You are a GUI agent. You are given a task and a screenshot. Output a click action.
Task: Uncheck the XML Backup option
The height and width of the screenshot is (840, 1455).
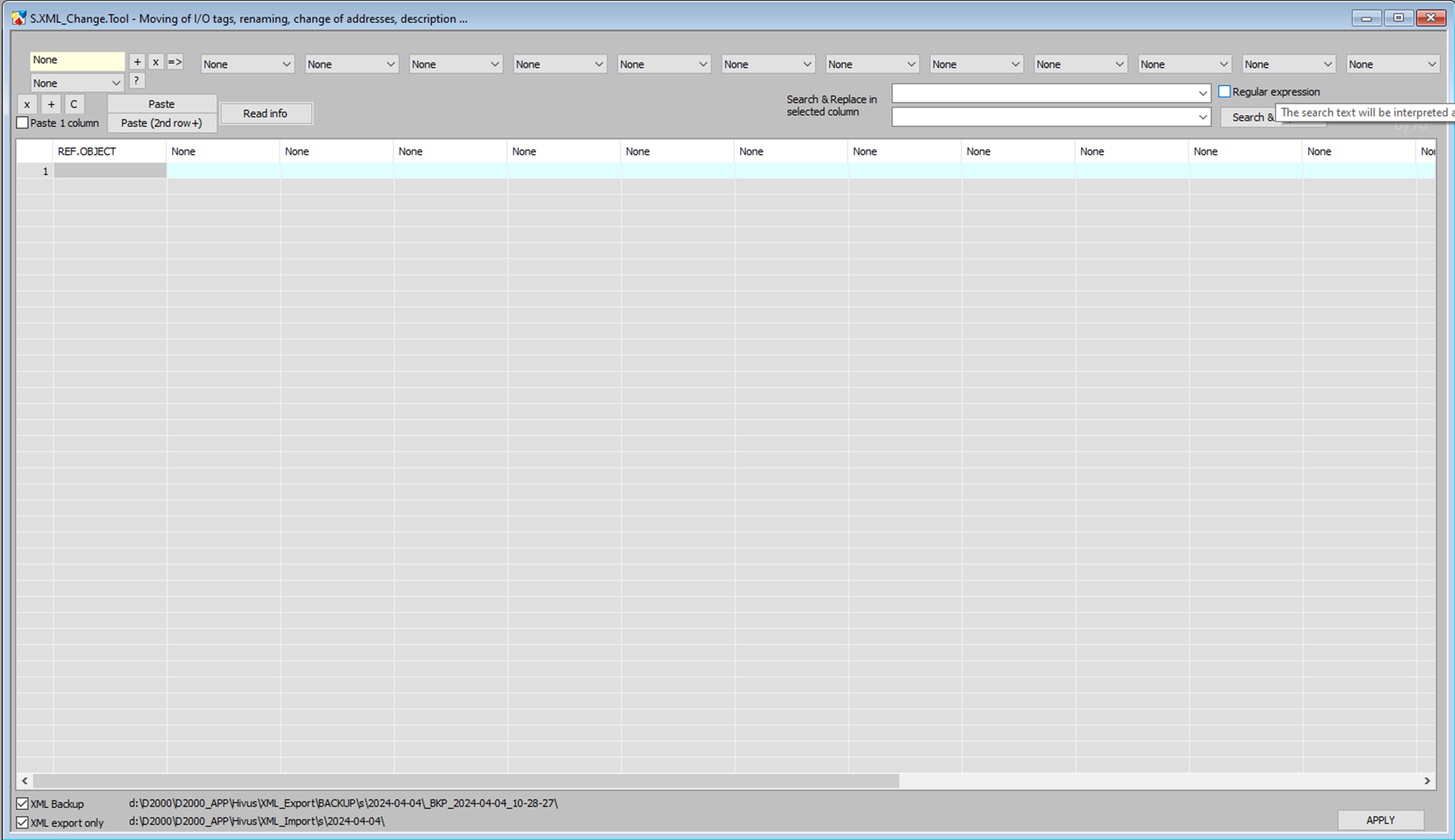click(x=22, y=803)
